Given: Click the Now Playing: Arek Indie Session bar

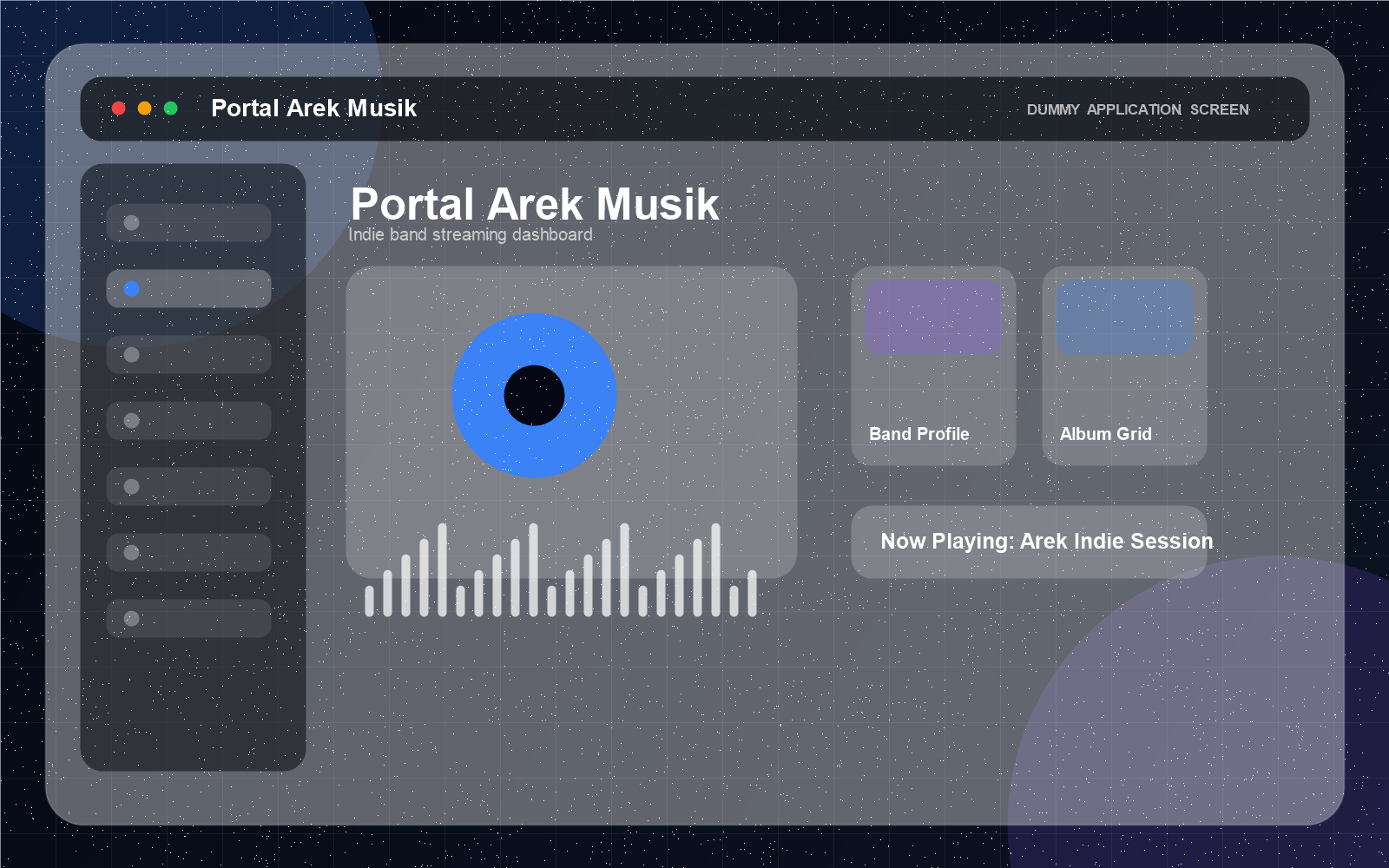Looking at the screenshot, I should [x=1029, y=542].
